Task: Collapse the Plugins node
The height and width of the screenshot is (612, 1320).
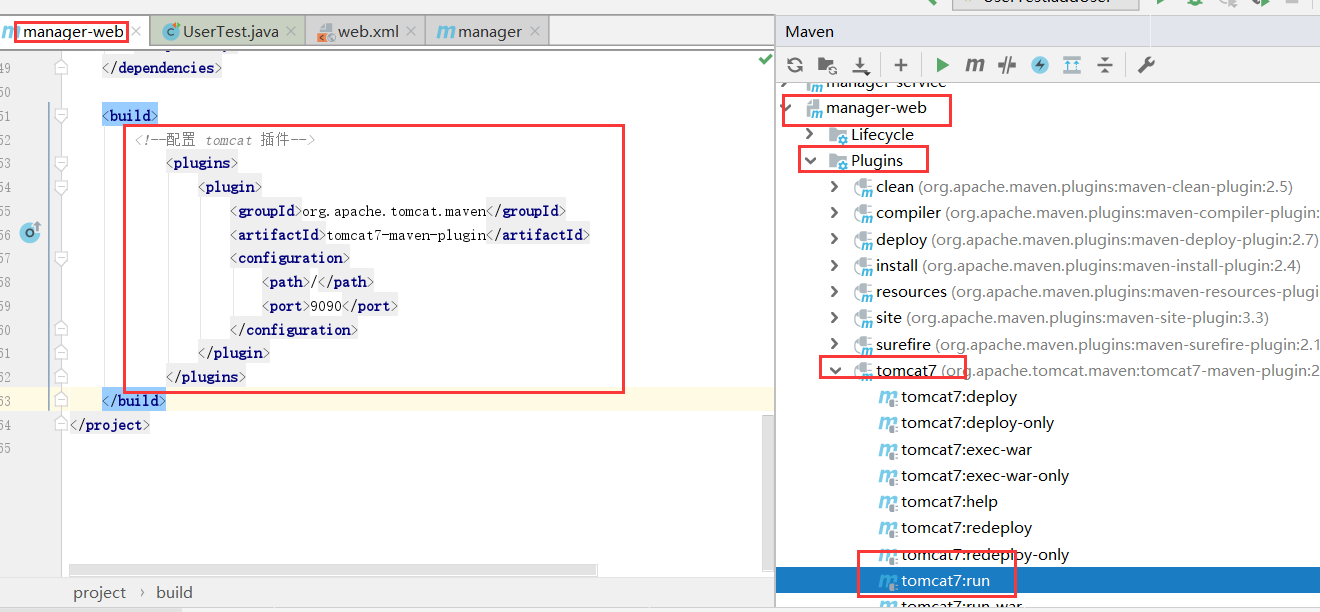Action: tap(809, 160)
